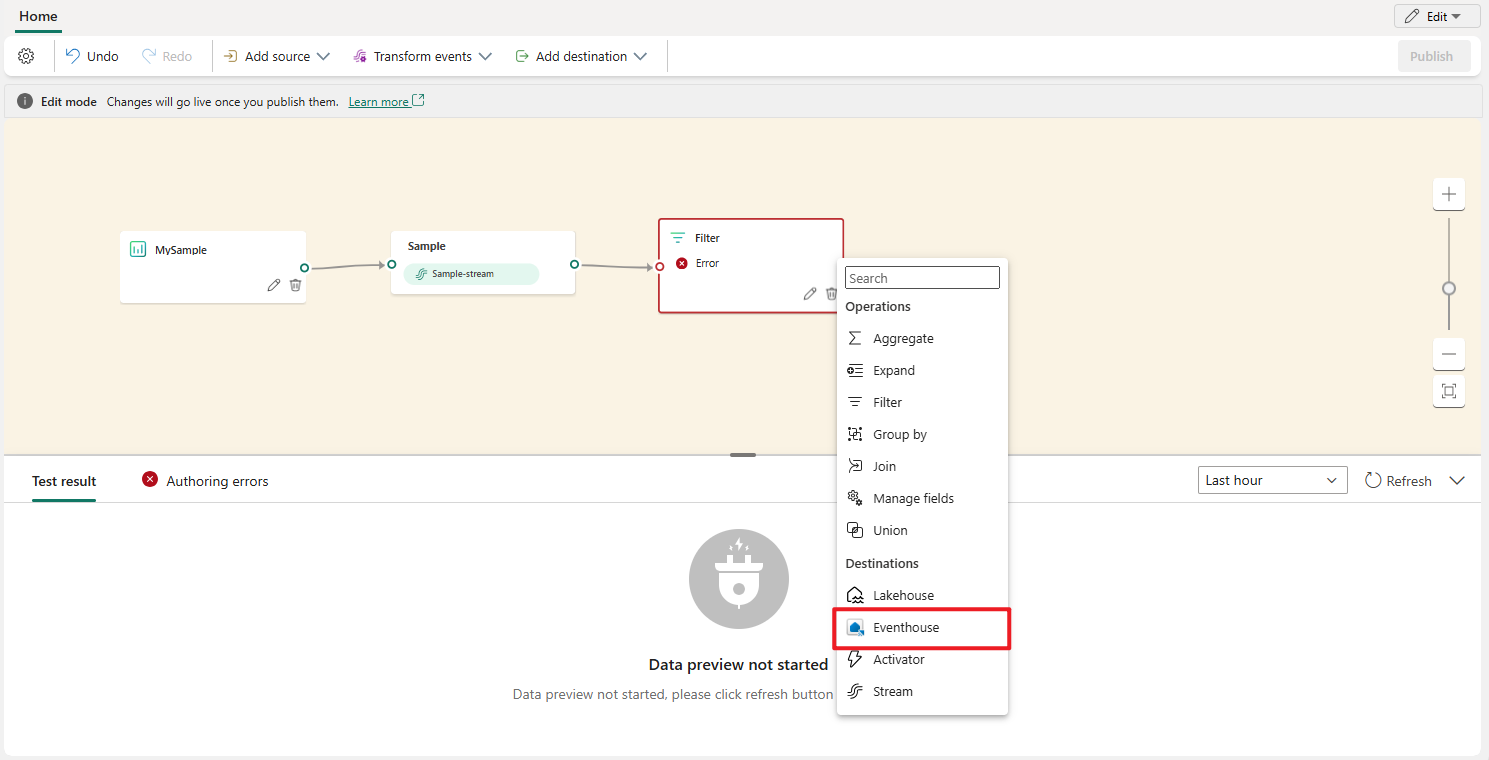Select the Join operation
Image resolution: width=1489 pixels, height=760 pixels.
tap(884, 466)
